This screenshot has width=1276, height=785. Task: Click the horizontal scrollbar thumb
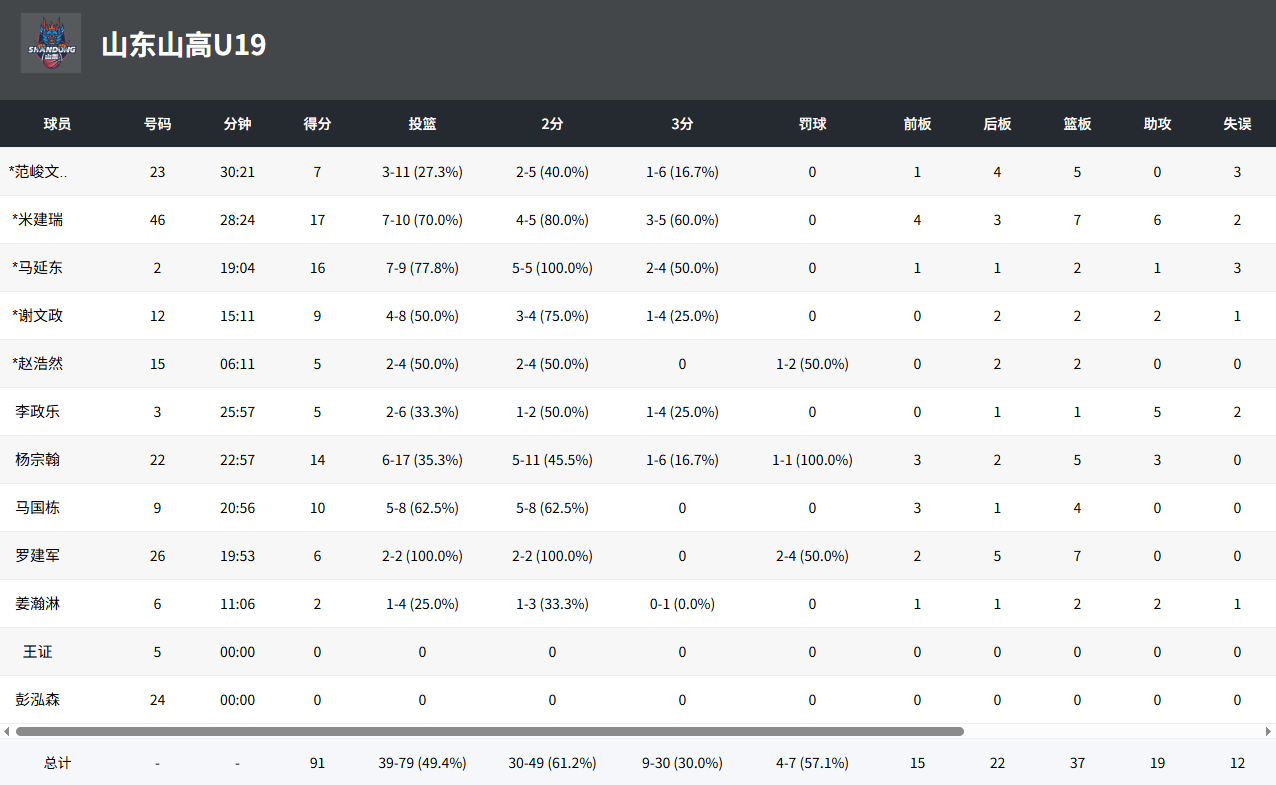[489, 731]
